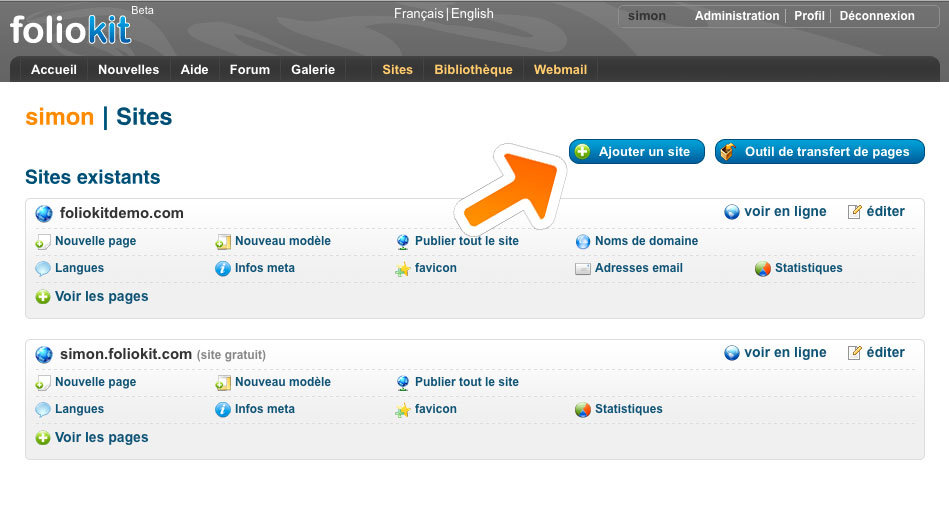The height and width of the screenshot is (510, 949).
Task: Click Adresses email text link
Action: point(639,268)
